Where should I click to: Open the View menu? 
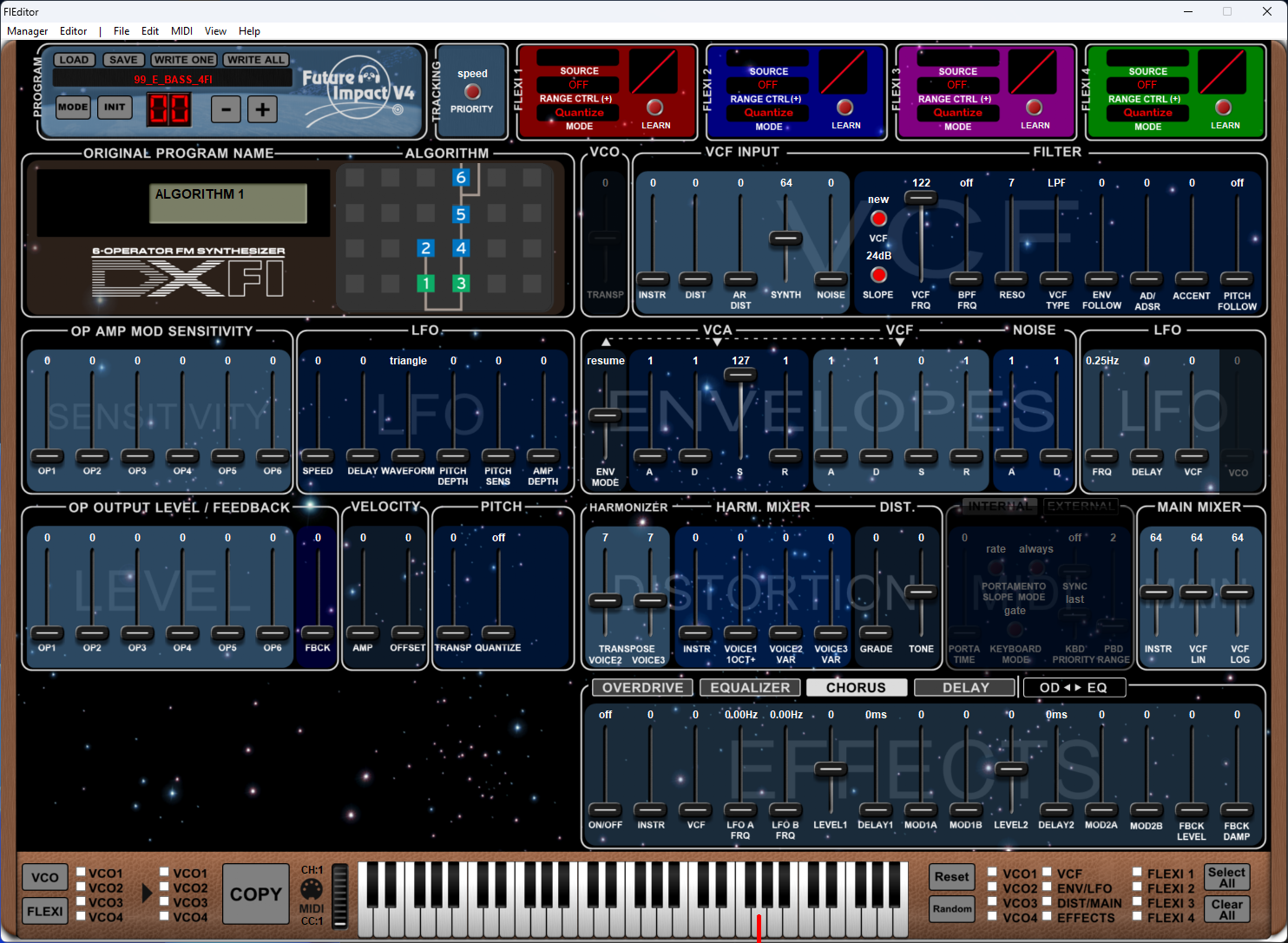[215, 31]
